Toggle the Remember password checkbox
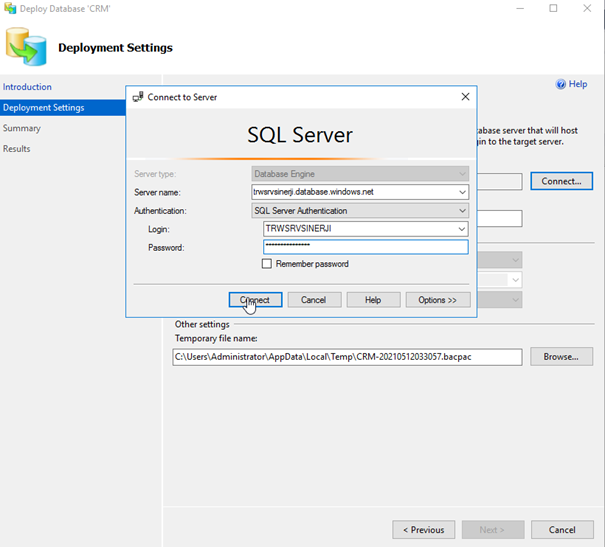Viewport: 605px width, 547px height. click(267, 264)
